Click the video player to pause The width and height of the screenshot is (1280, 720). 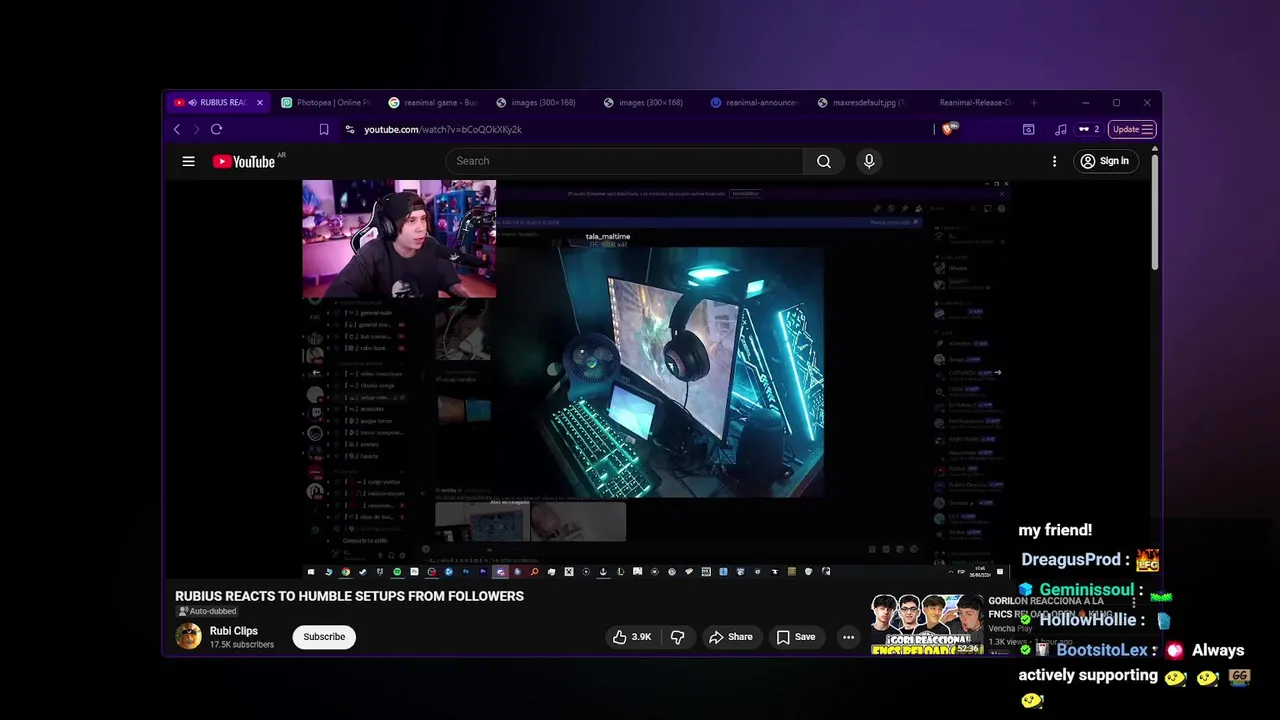[656, 379]
